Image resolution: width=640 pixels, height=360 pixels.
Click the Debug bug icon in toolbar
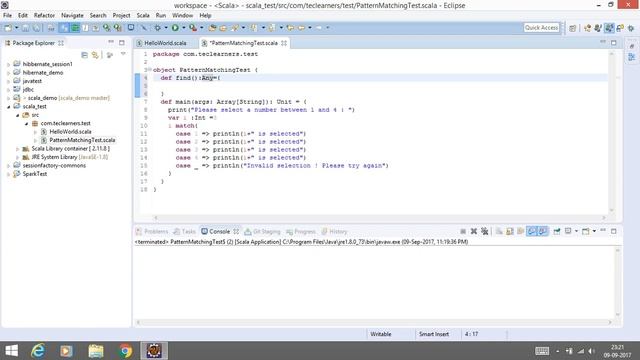[157, 28]
